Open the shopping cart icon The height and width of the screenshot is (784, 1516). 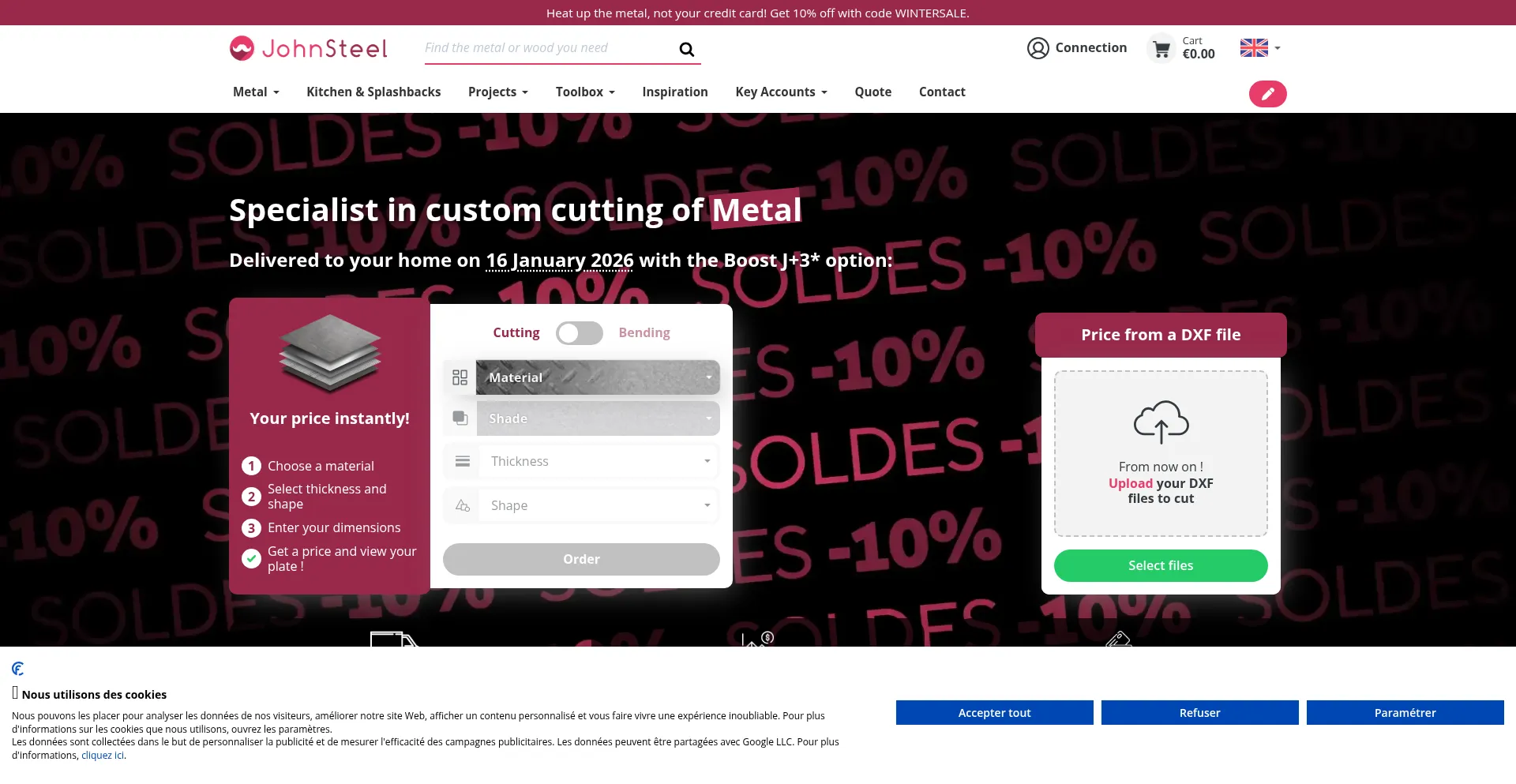tap(1161, 50)
